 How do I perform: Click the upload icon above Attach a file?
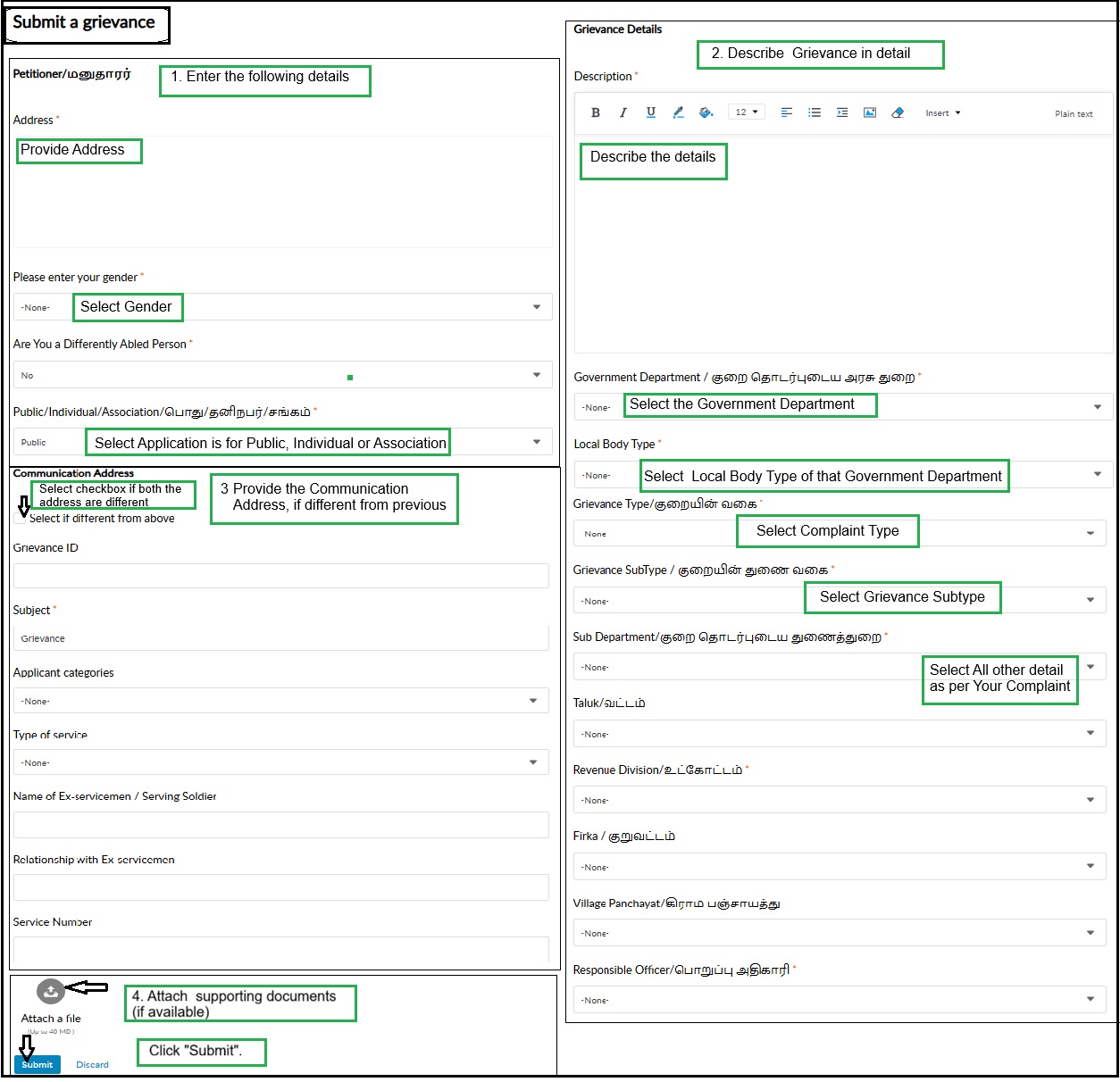click(x=51, y=991)
